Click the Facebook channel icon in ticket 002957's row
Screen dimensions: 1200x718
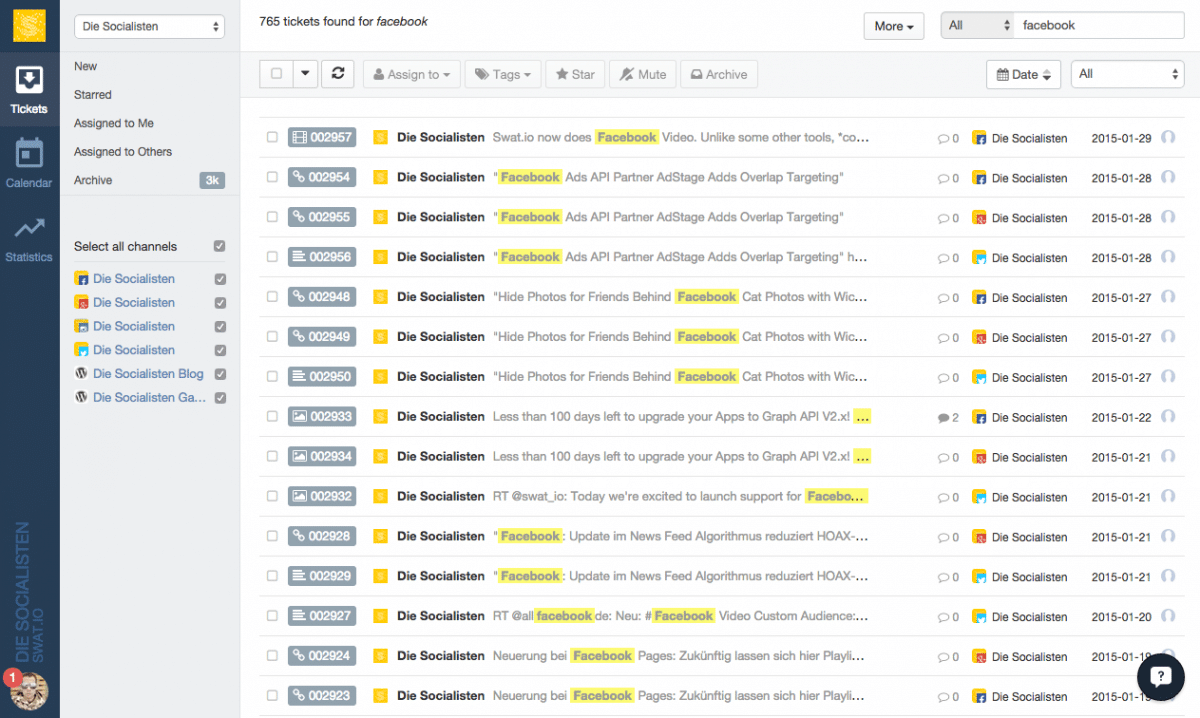(x=981, y=138)
